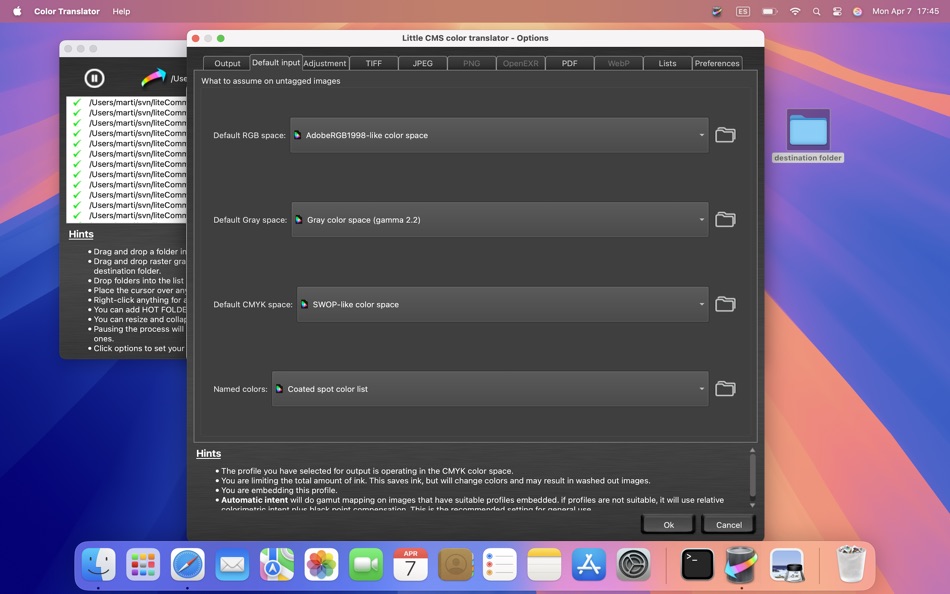
Task: Open Default CMYK space dropdown
Action: point(502,304)
